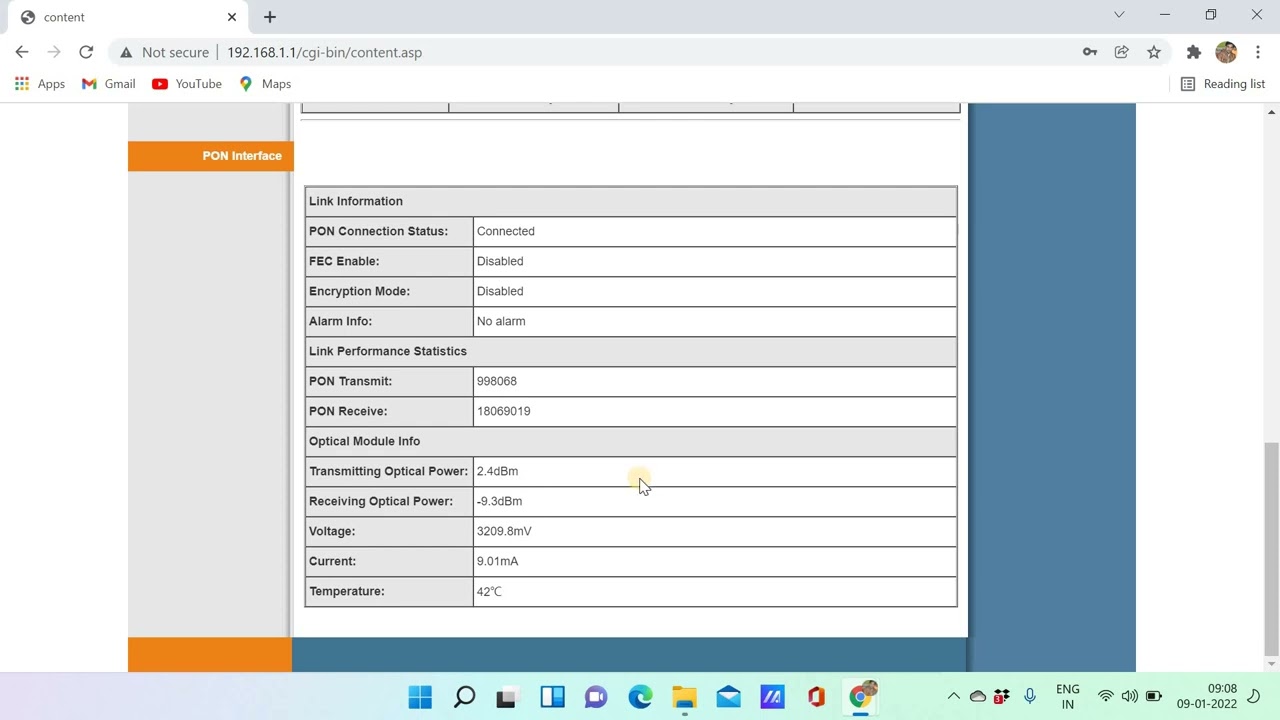Viewport: 1280px width, 720px height.
Task: Open YouTube bookmark
Action: tap(187, 84)
